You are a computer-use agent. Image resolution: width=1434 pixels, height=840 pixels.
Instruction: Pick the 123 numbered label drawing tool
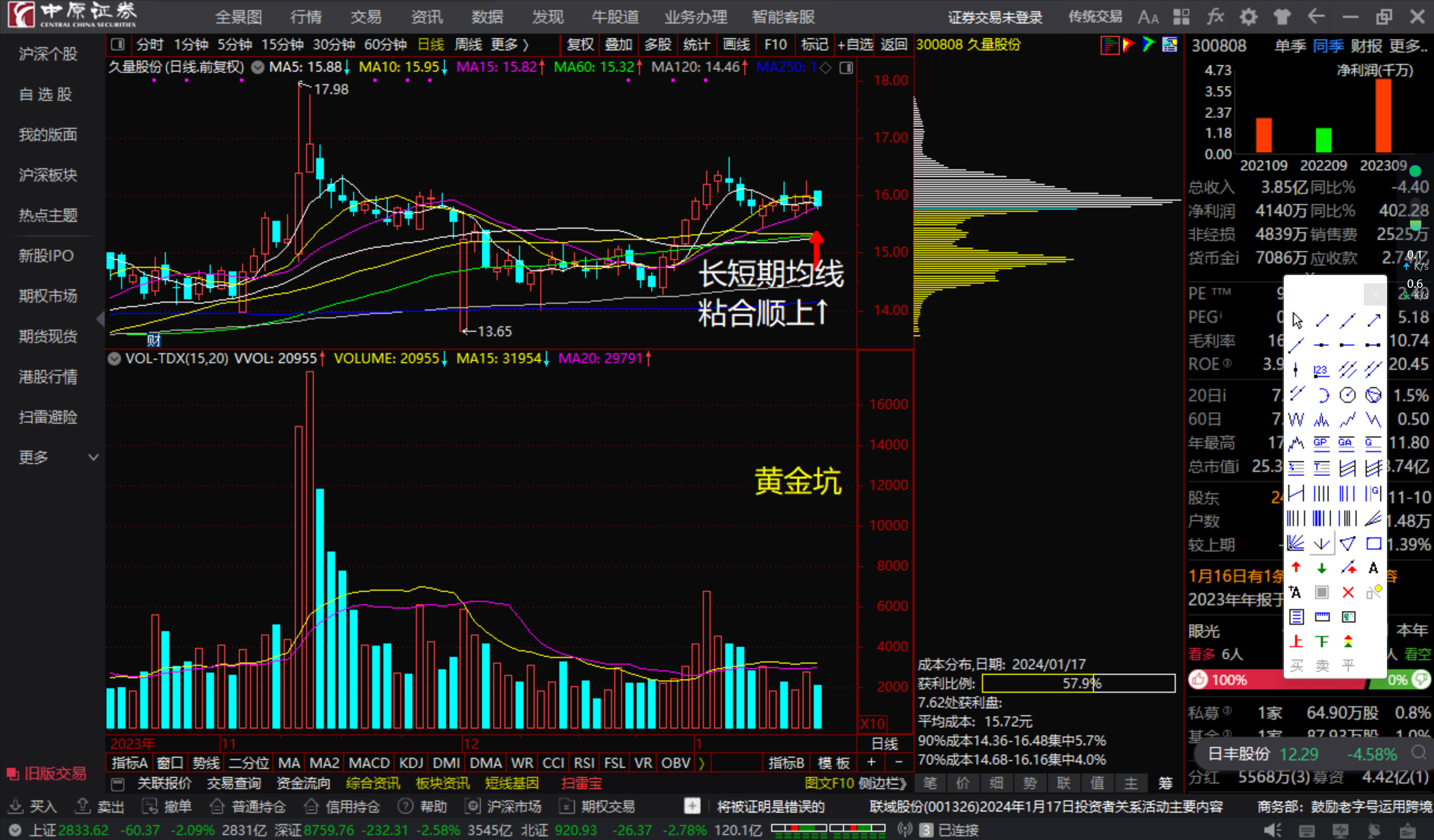1321,370
